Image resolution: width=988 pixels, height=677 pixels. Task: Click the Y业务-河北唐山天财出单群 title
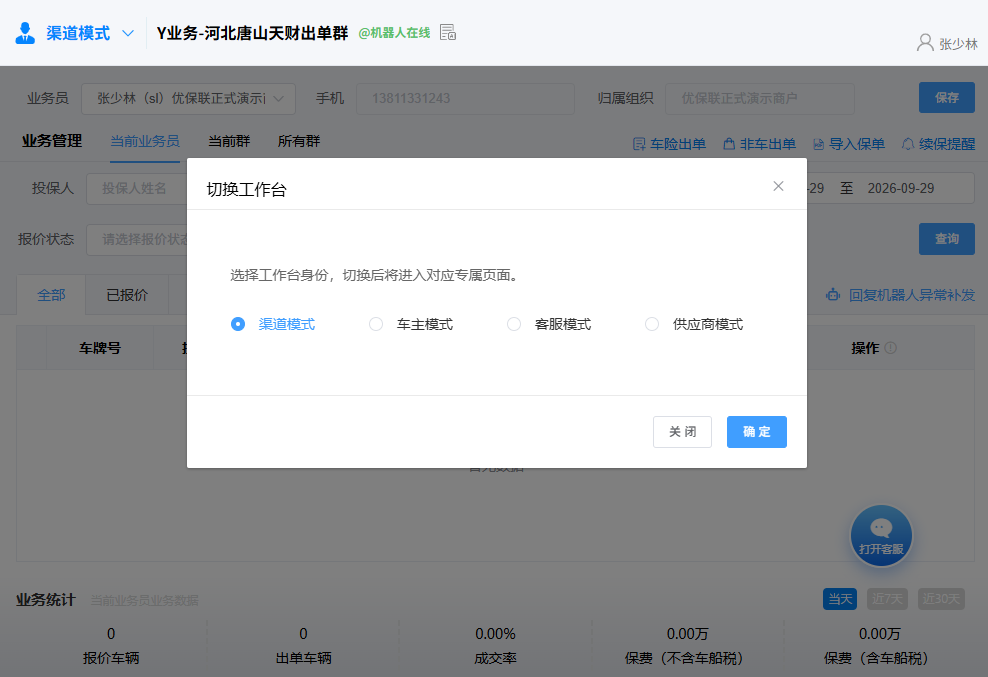tap(252, 33)
